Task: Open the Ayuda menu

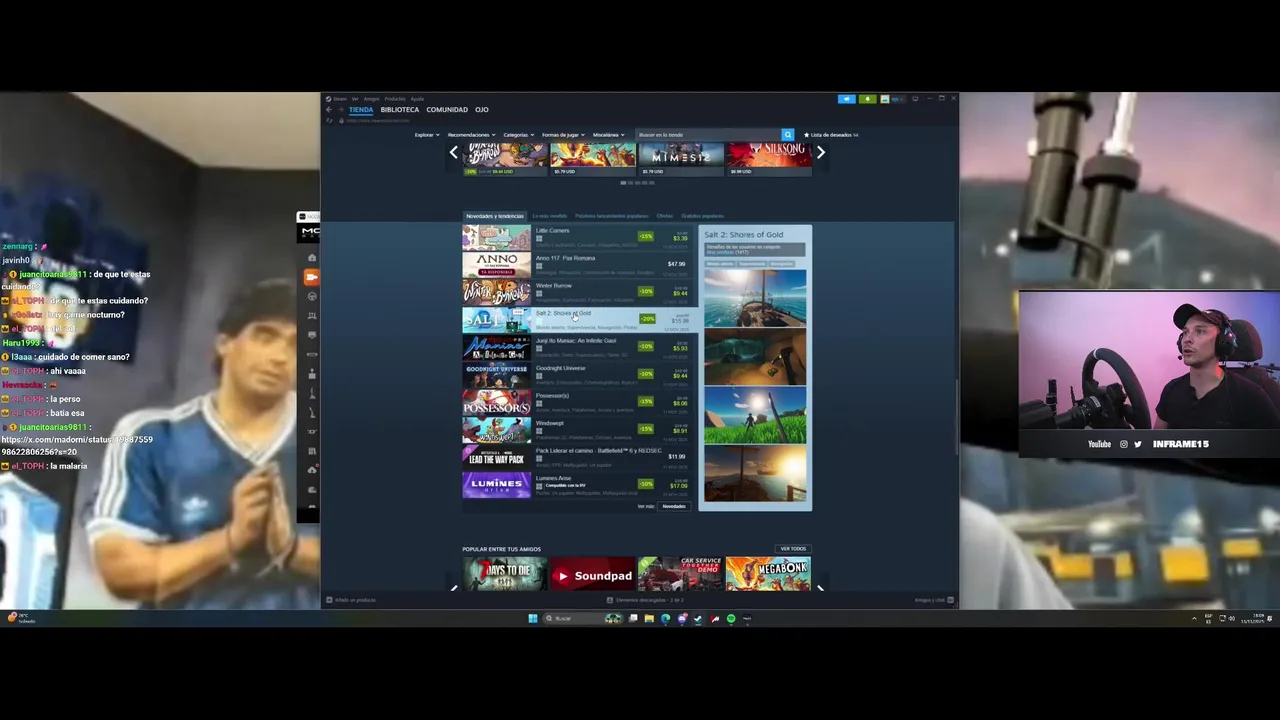Action: (418, 99)
